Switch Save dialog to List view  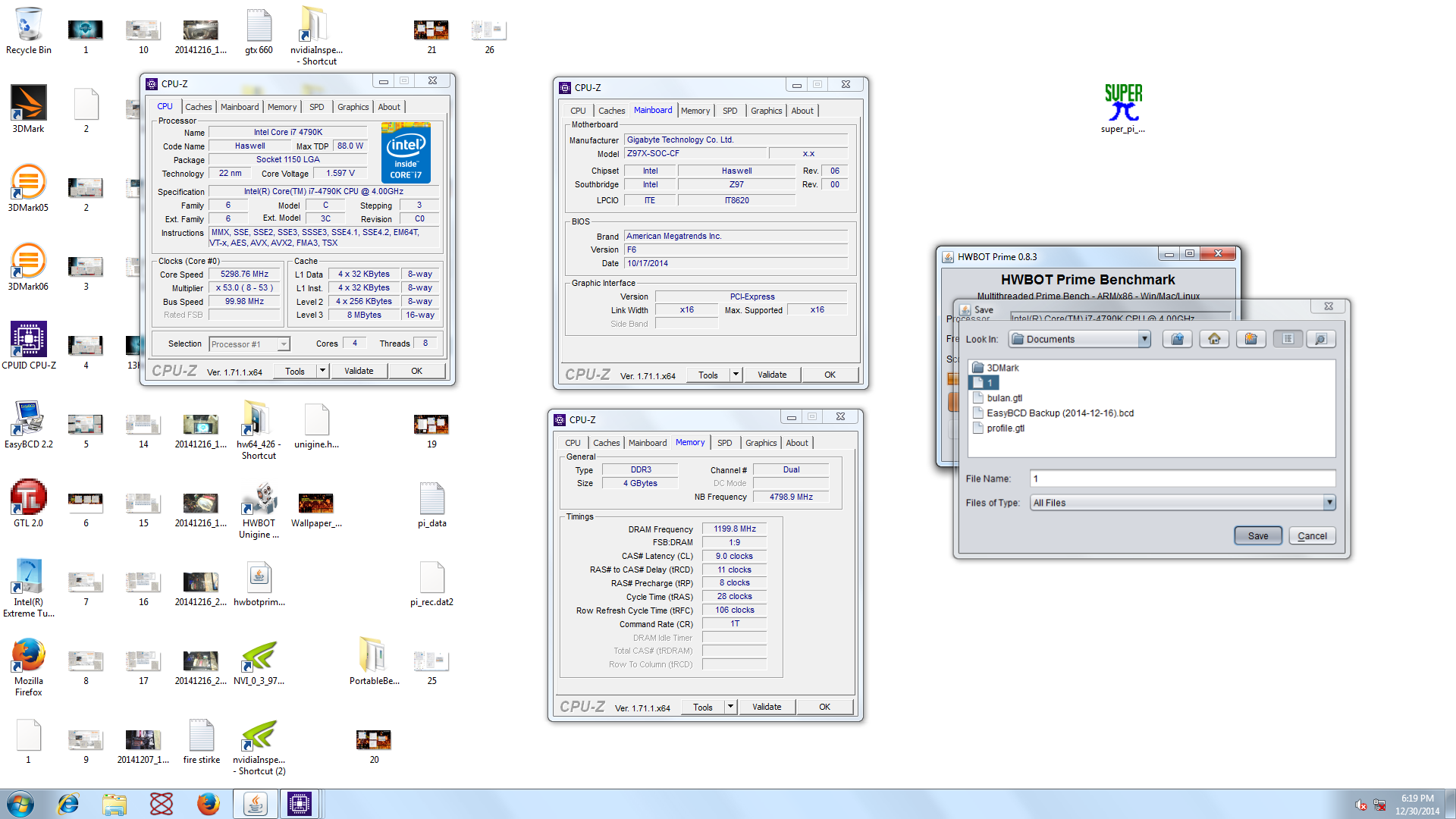[1288, 339]
